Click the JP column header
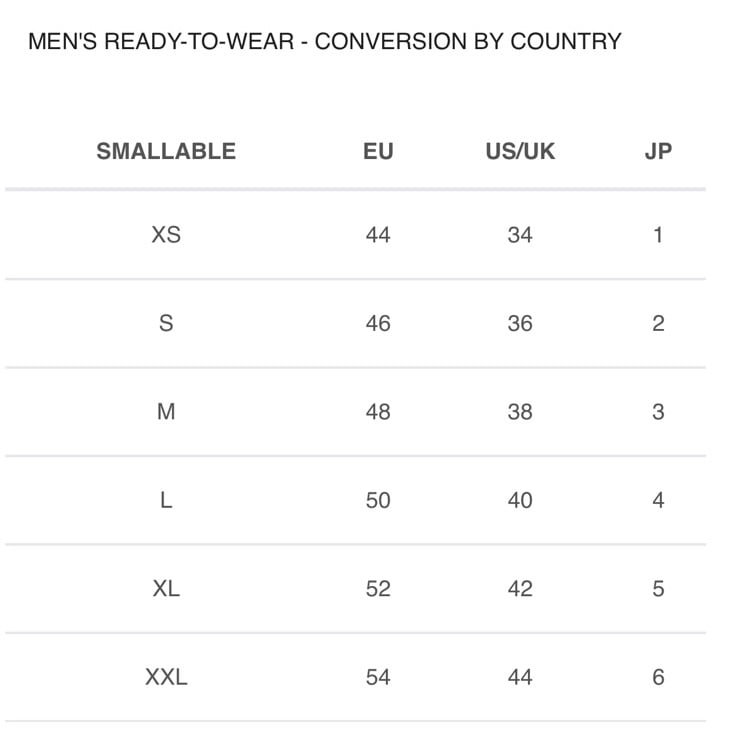This screenshot has width=739, height=744. (658, 151)
